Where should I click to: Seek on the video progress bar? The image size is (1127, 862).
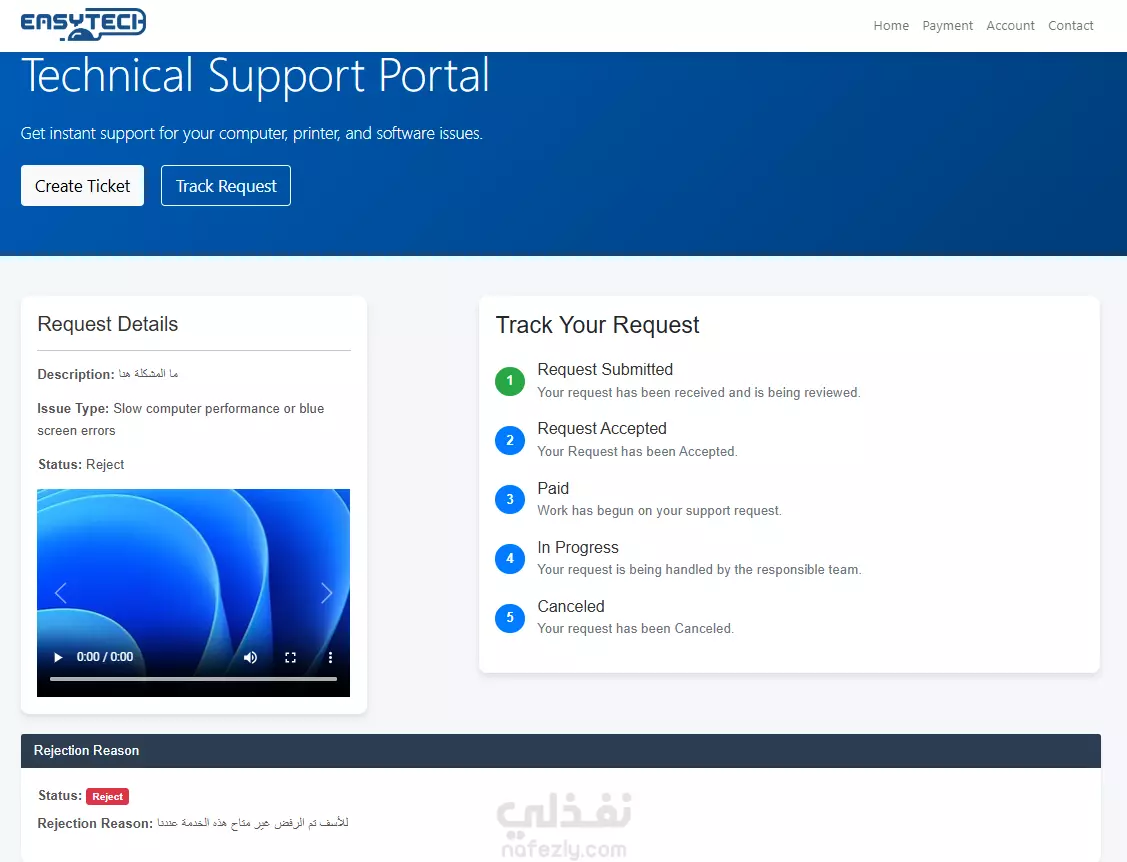(193, 678)
